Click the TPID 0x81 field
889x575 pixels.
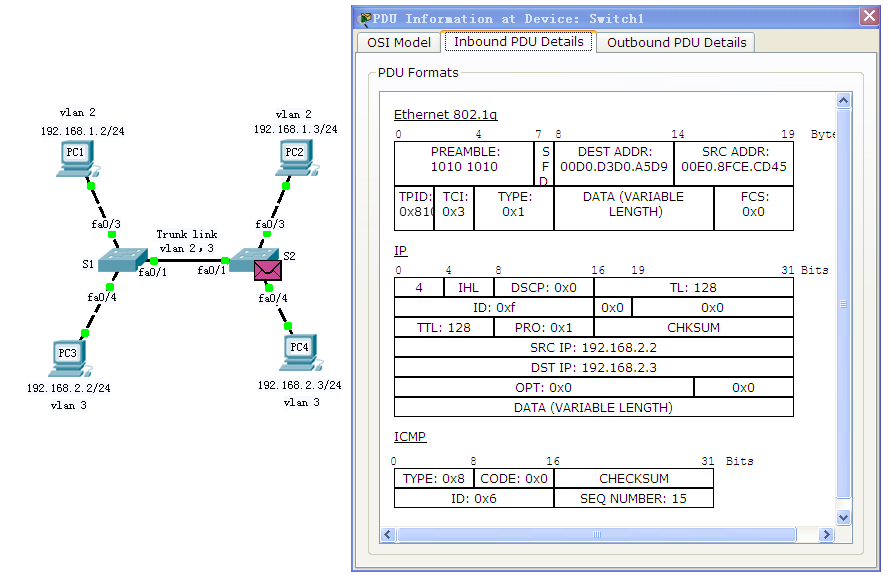point(414,208)
